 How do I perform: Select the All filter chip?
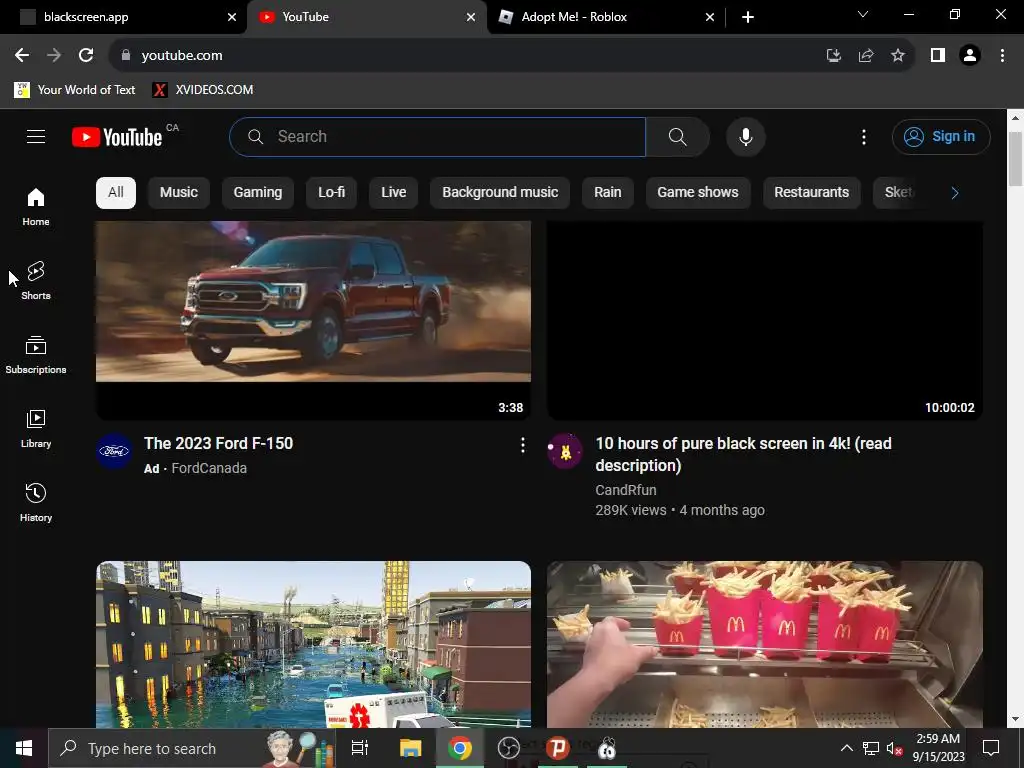click(x=116, y=193)
